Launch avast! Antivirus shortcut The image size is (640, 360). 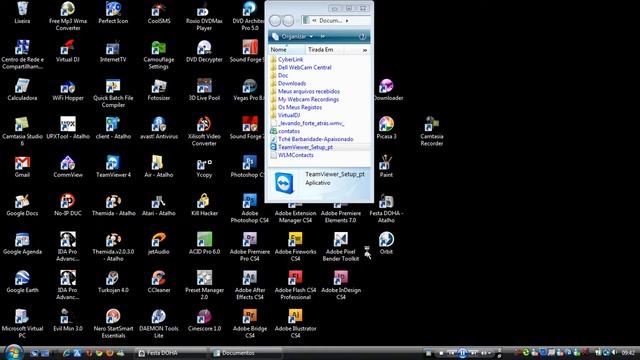(x=159, y=128)
